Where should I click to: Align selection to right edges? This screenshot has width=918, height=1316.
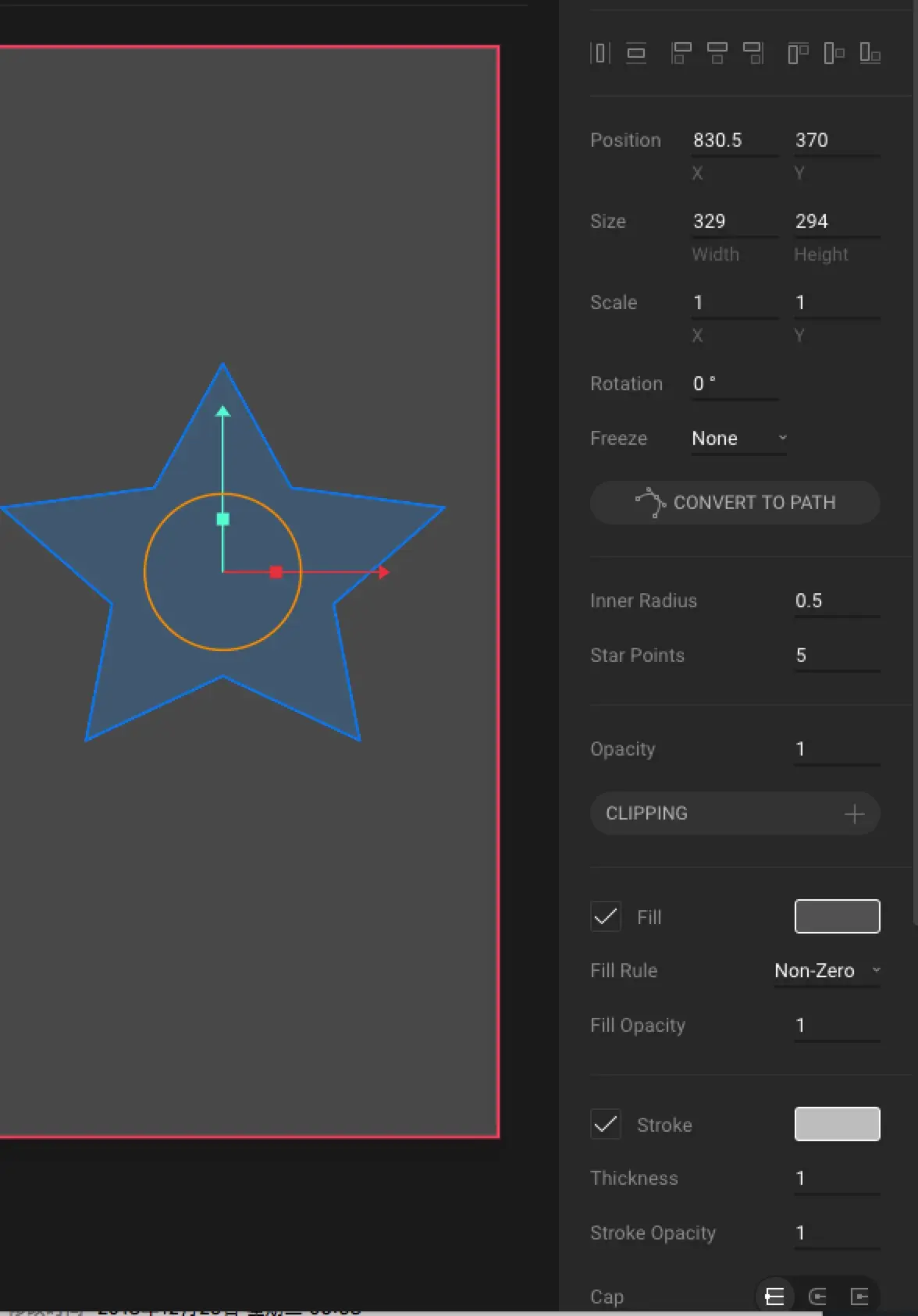[753, 53]
